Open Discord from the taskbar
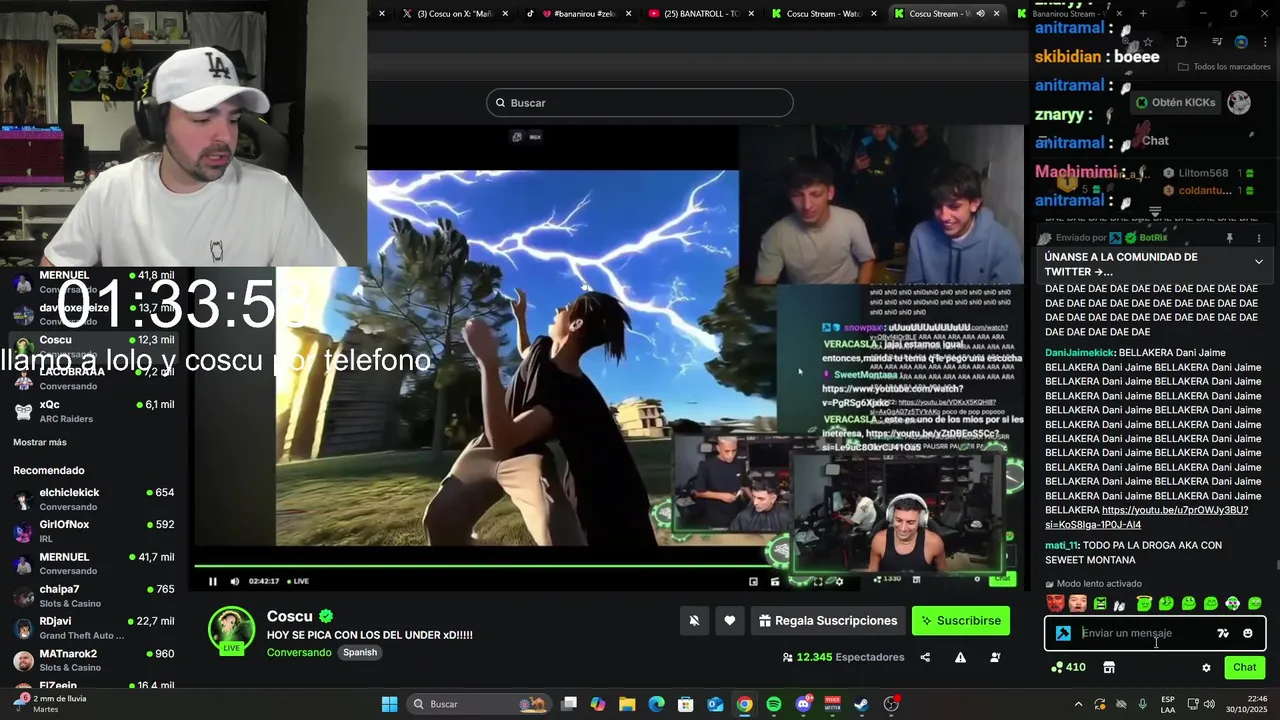 803,704
